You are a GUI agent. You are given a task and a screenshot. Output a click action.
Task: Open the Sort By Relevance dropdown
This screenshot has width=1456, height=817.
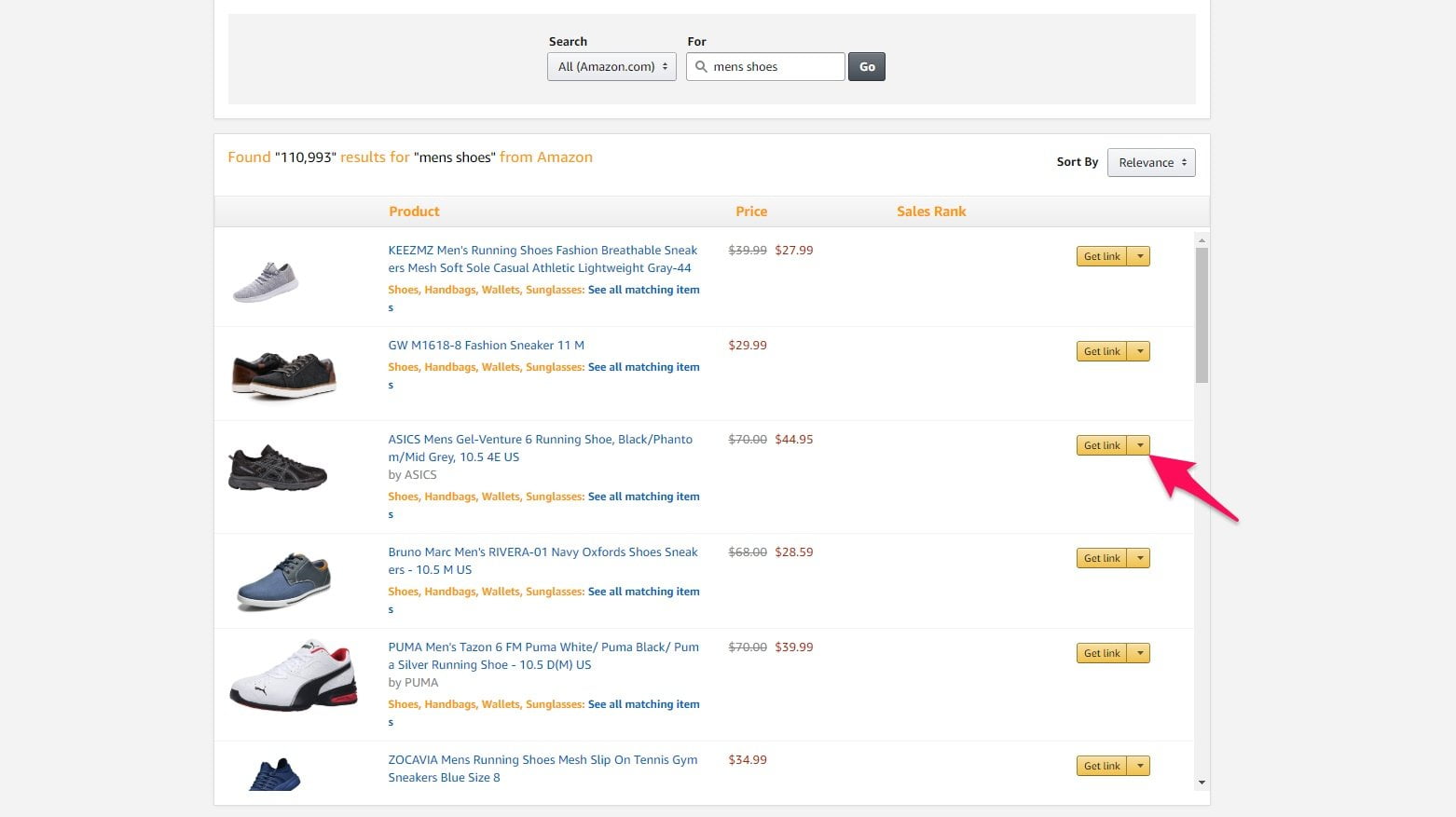pyautogui.click(x=1151, y=162)
